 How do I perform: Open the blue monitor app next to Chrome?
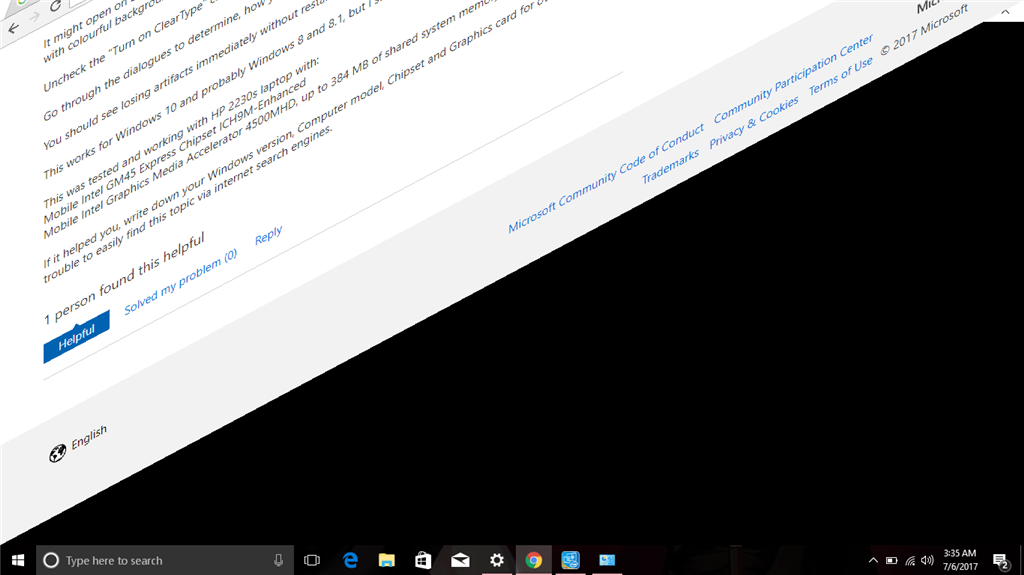[570, 560]
